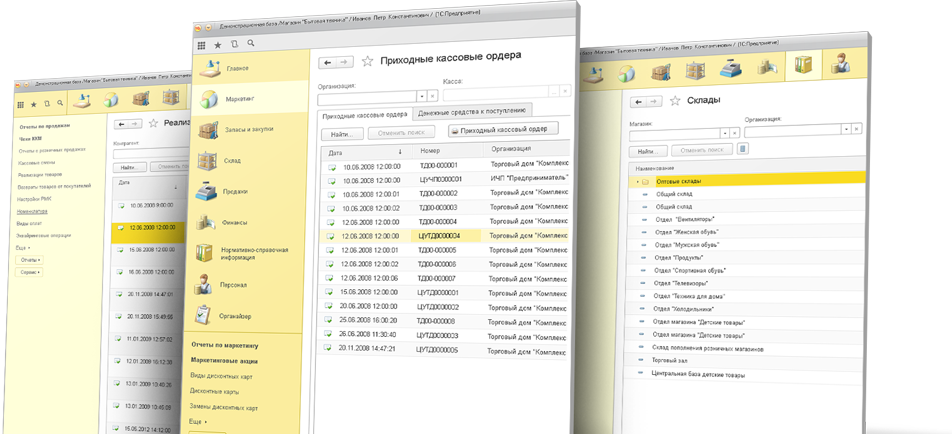Select row with number ЦУТД0000004
Viewport: 952px width, 434px height.
click(x=437, y=235)
